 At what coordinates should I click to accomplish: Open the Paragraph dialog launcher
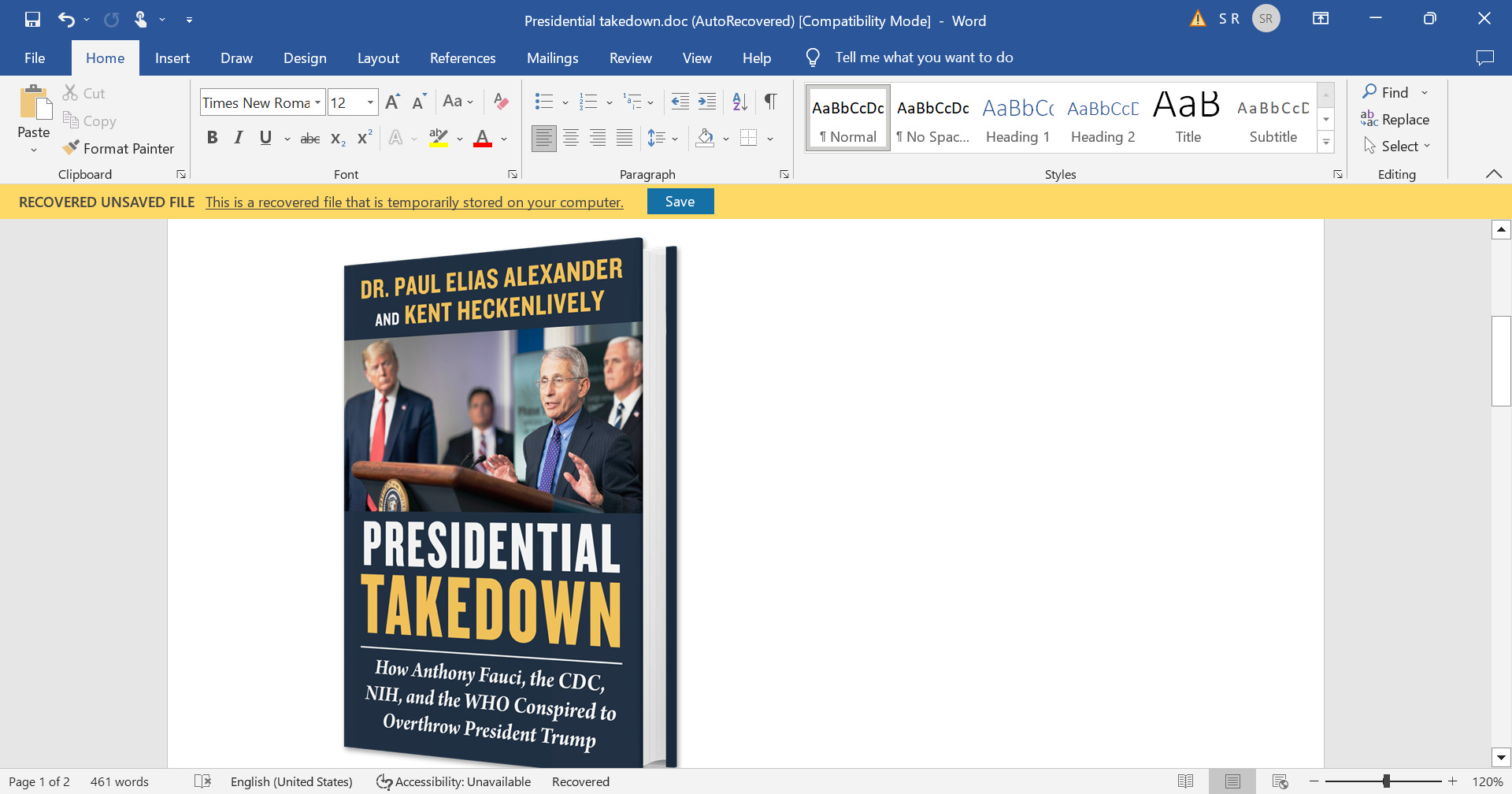[x=784, y=174]
